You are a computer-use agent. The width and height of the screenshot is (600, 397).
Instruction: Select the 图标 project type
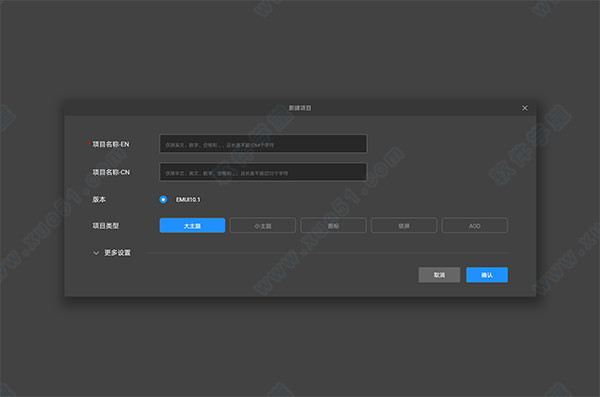[333, 225]
